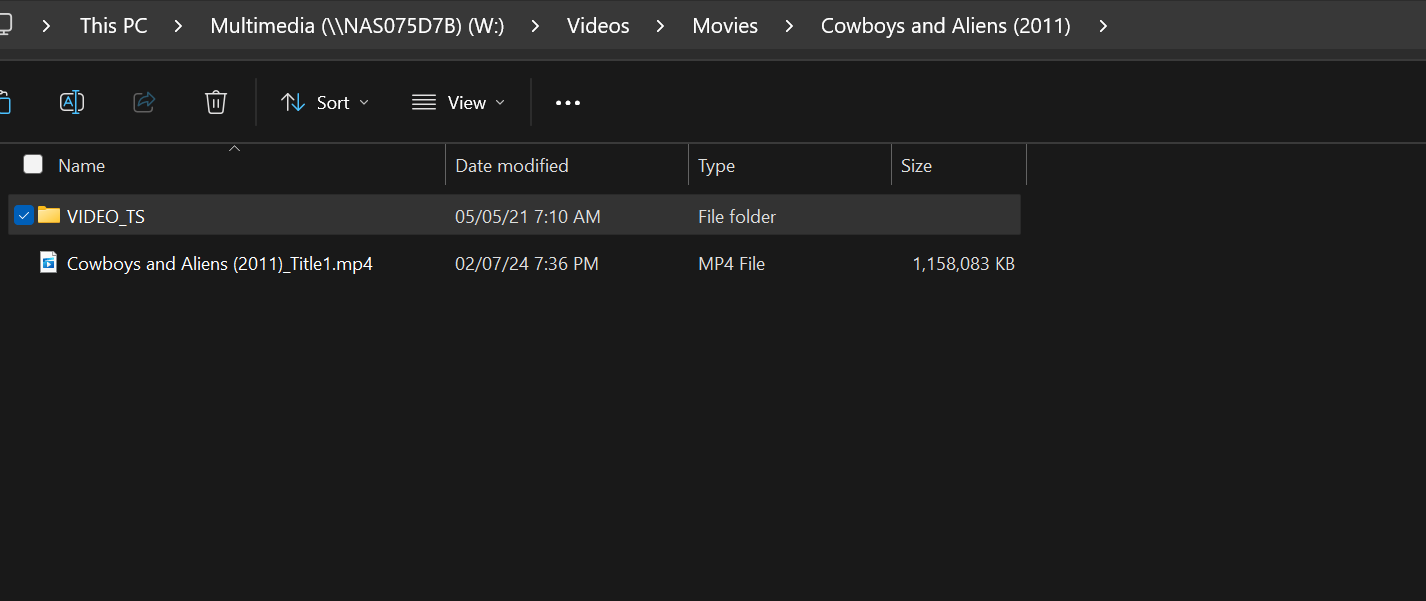The height and width of the screenshot is (601, 1426).
Task: Navigate to Videos via the breadcrumb
Action: 597,25
